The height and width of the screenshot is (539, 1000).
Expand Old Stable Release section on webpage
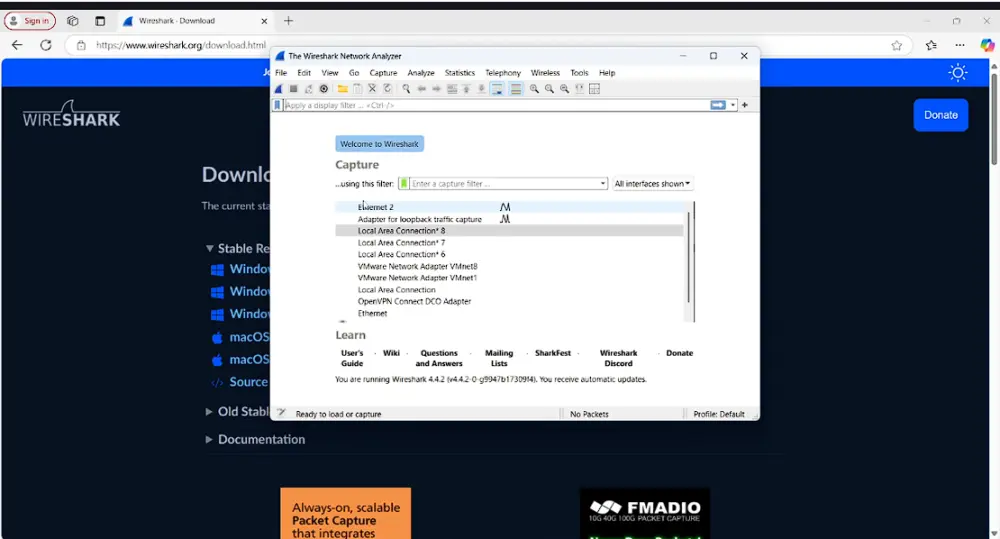point(209,412)
